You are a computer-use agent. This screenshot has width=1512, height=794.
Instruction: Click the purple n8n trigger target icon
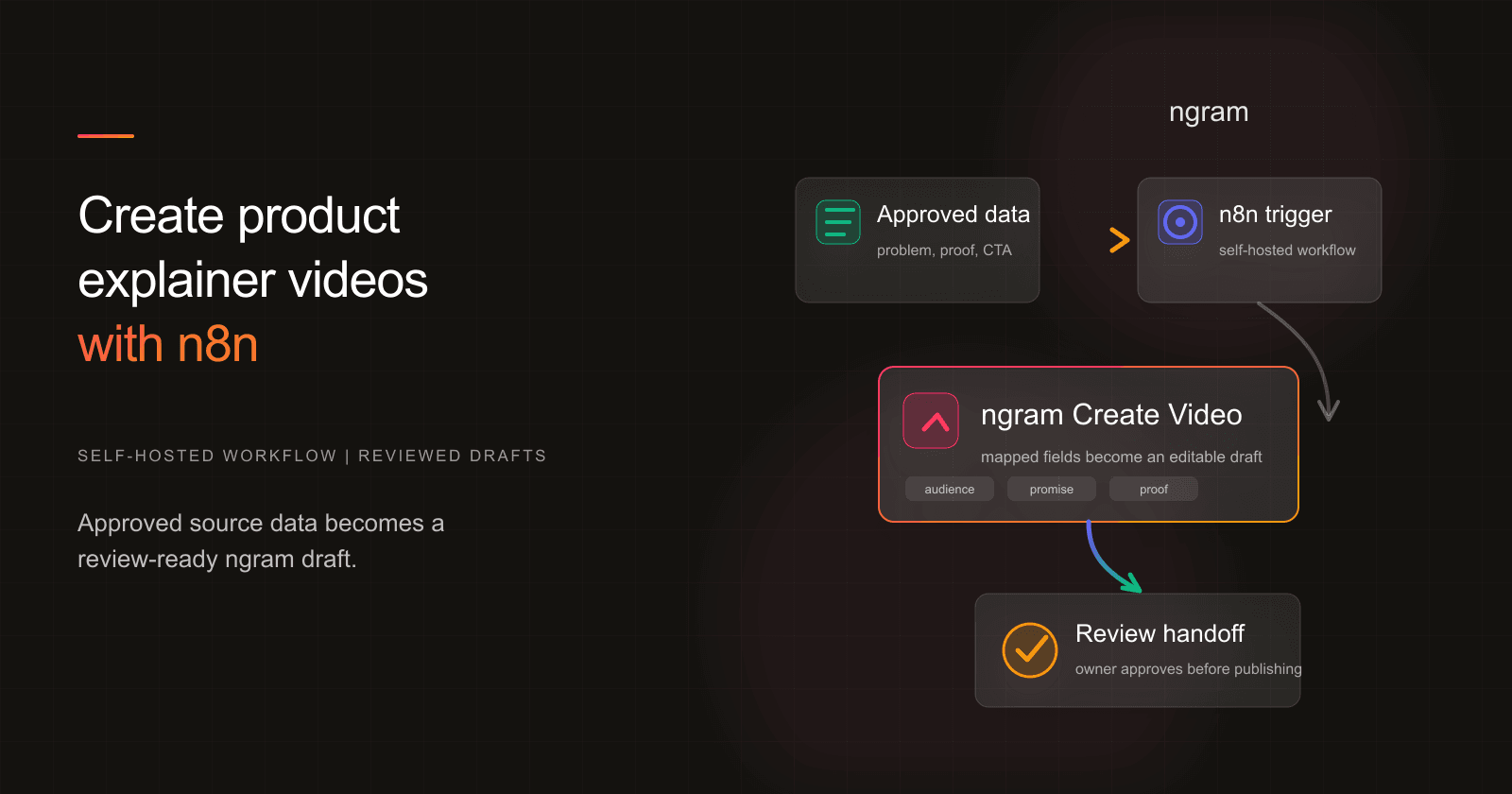coord(1180,222)
